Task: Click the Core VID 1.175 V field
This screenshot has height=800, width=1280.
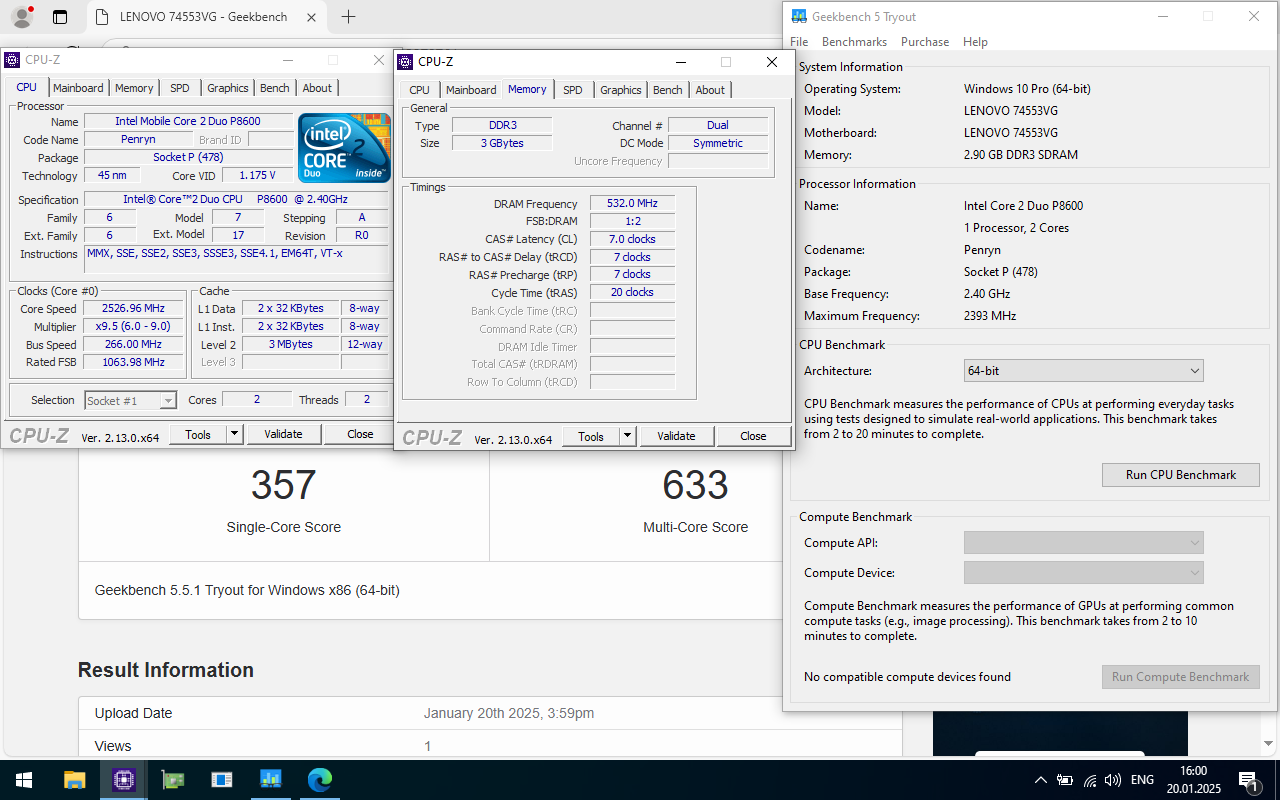Action: pos(257,175)
